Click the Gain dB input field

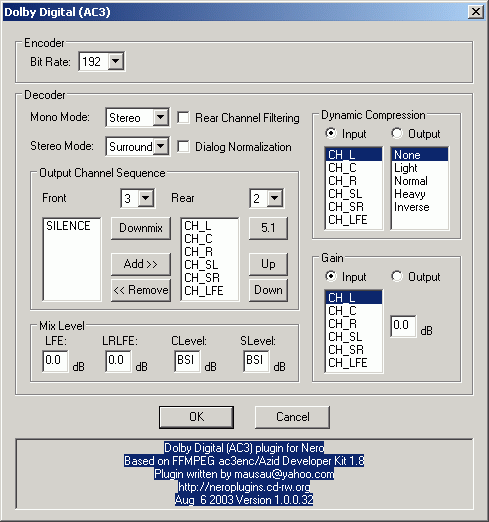coord(403,326)
